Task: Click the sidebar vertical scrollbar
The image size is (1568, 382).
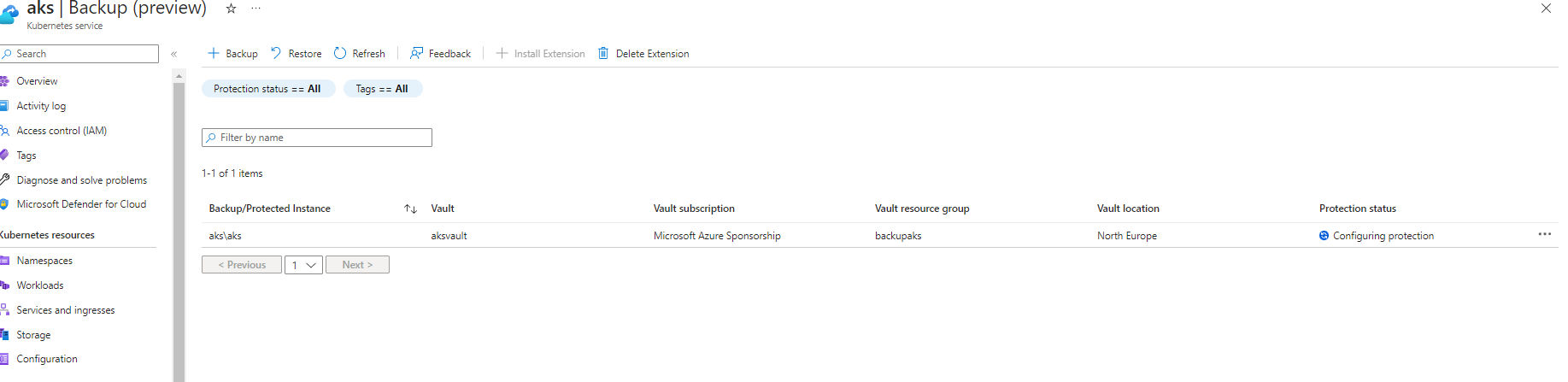Action: (x=179, y=231)
